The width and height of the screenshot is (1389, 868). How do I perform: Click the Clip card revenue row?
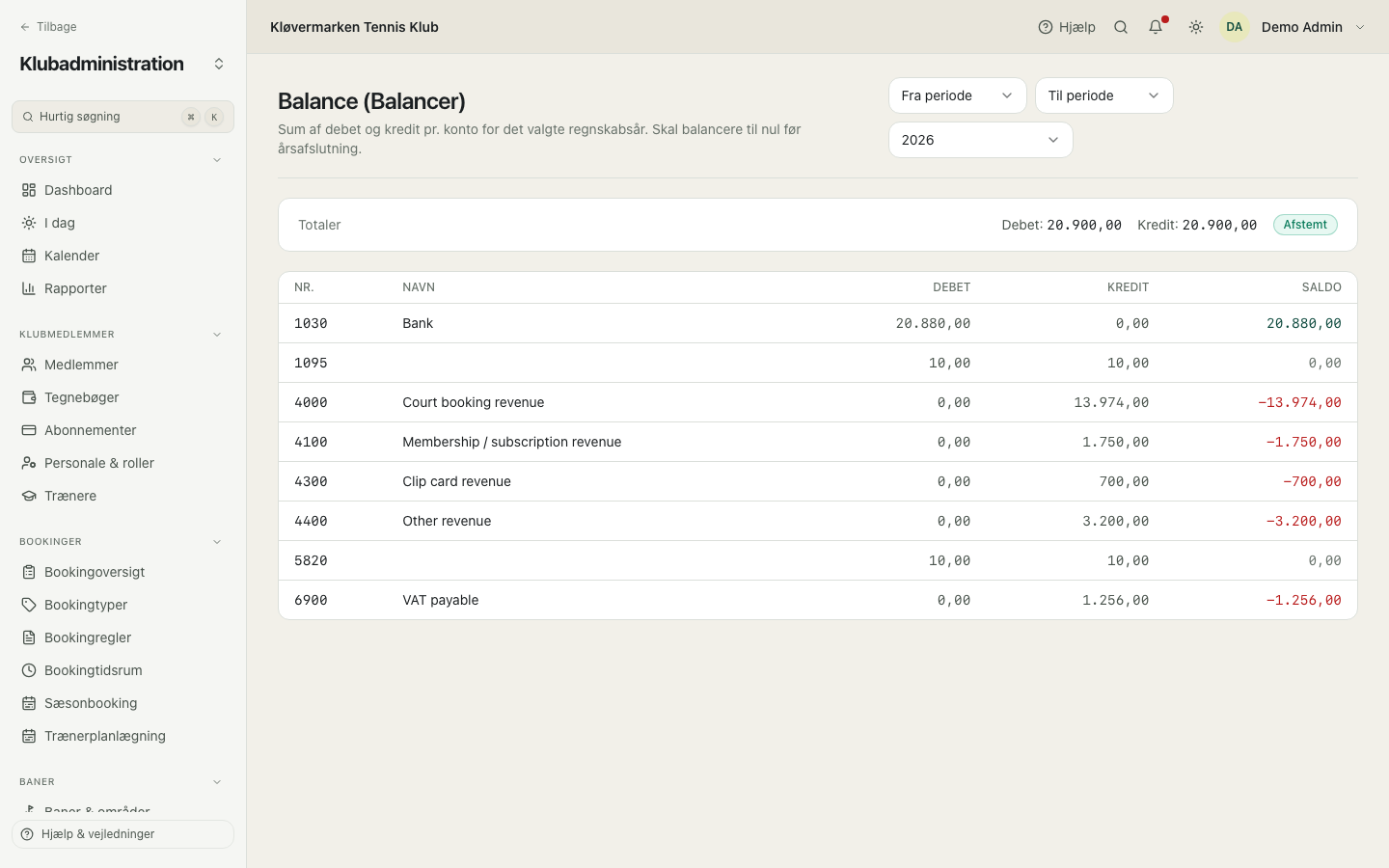pyautogui.click(x=818, y=481)
